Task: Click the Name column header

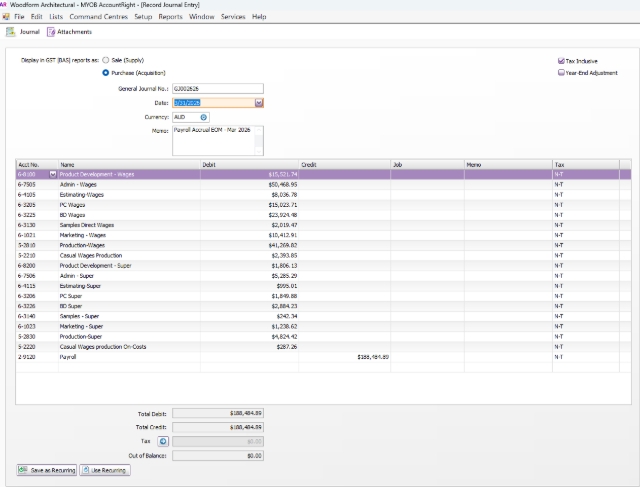Action: coord(129,165)
